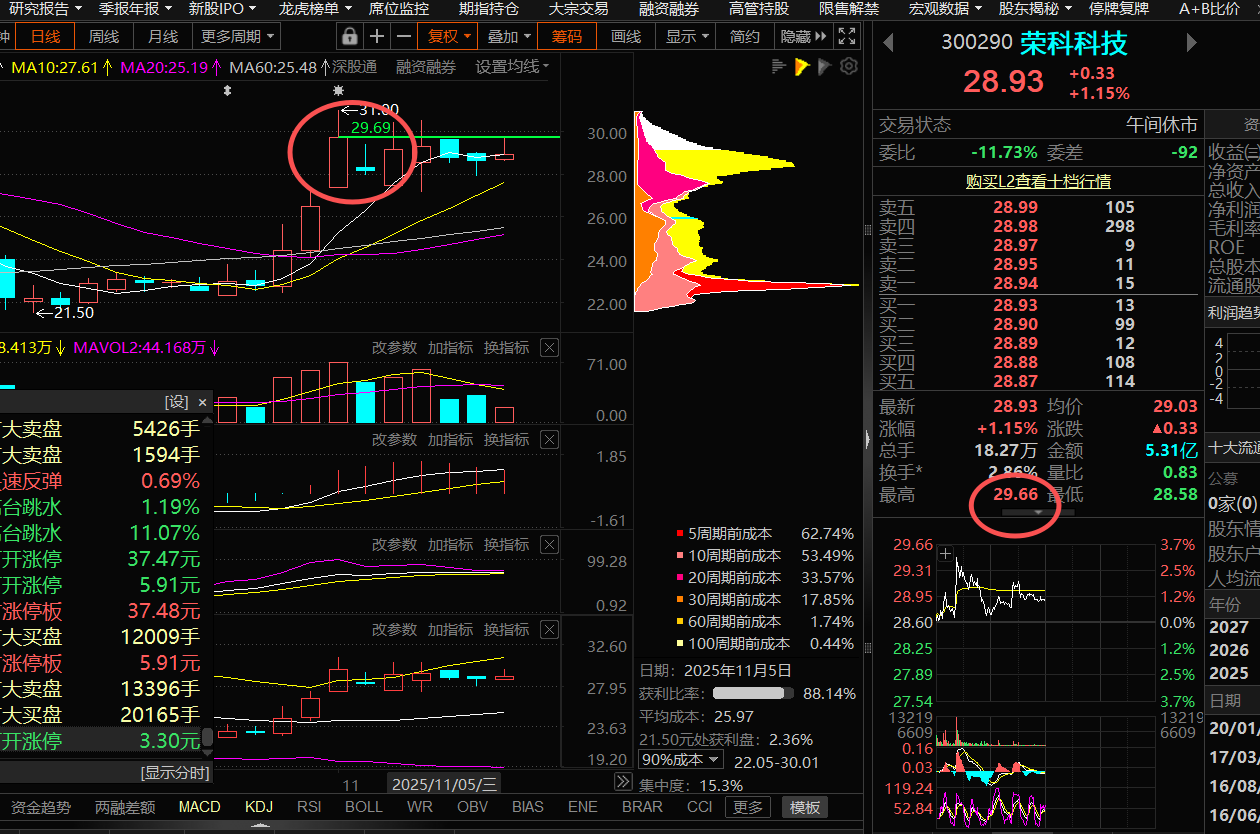Click 模板 template button
This screenshot has width=1260, height=834.
[805, 807]
